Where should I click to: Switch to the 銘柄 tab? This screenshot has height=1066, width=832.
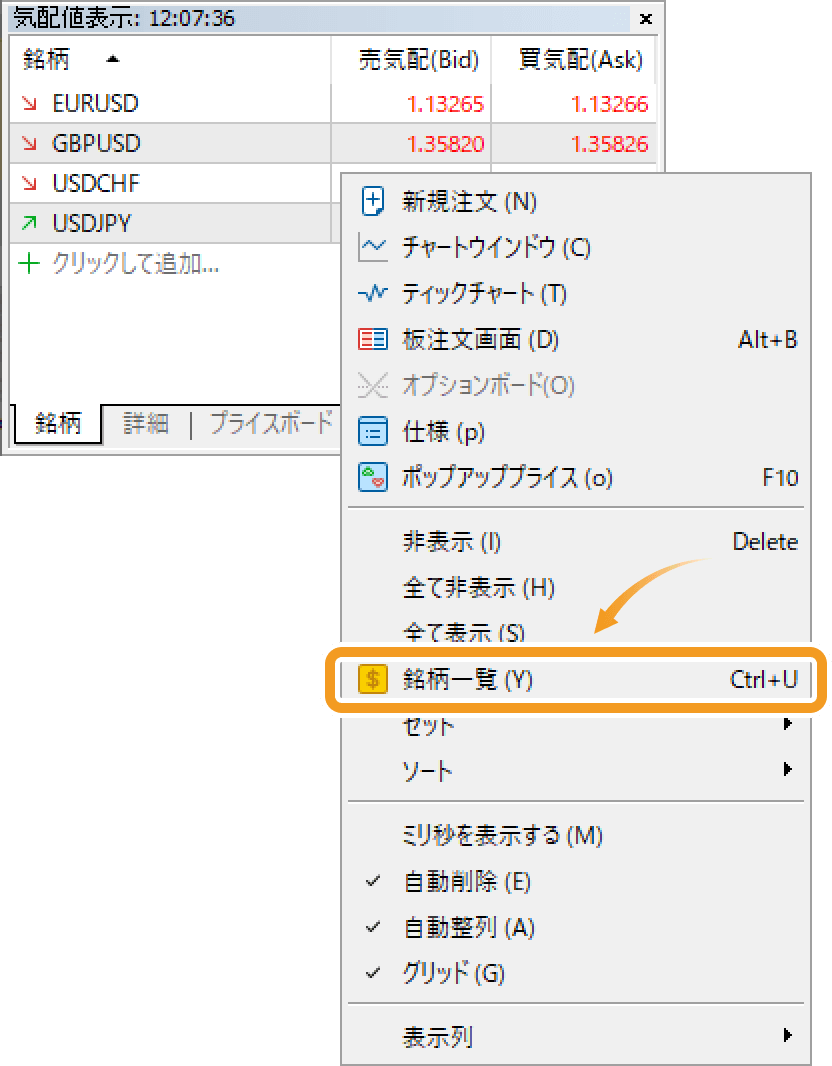(x=58, y=423)
